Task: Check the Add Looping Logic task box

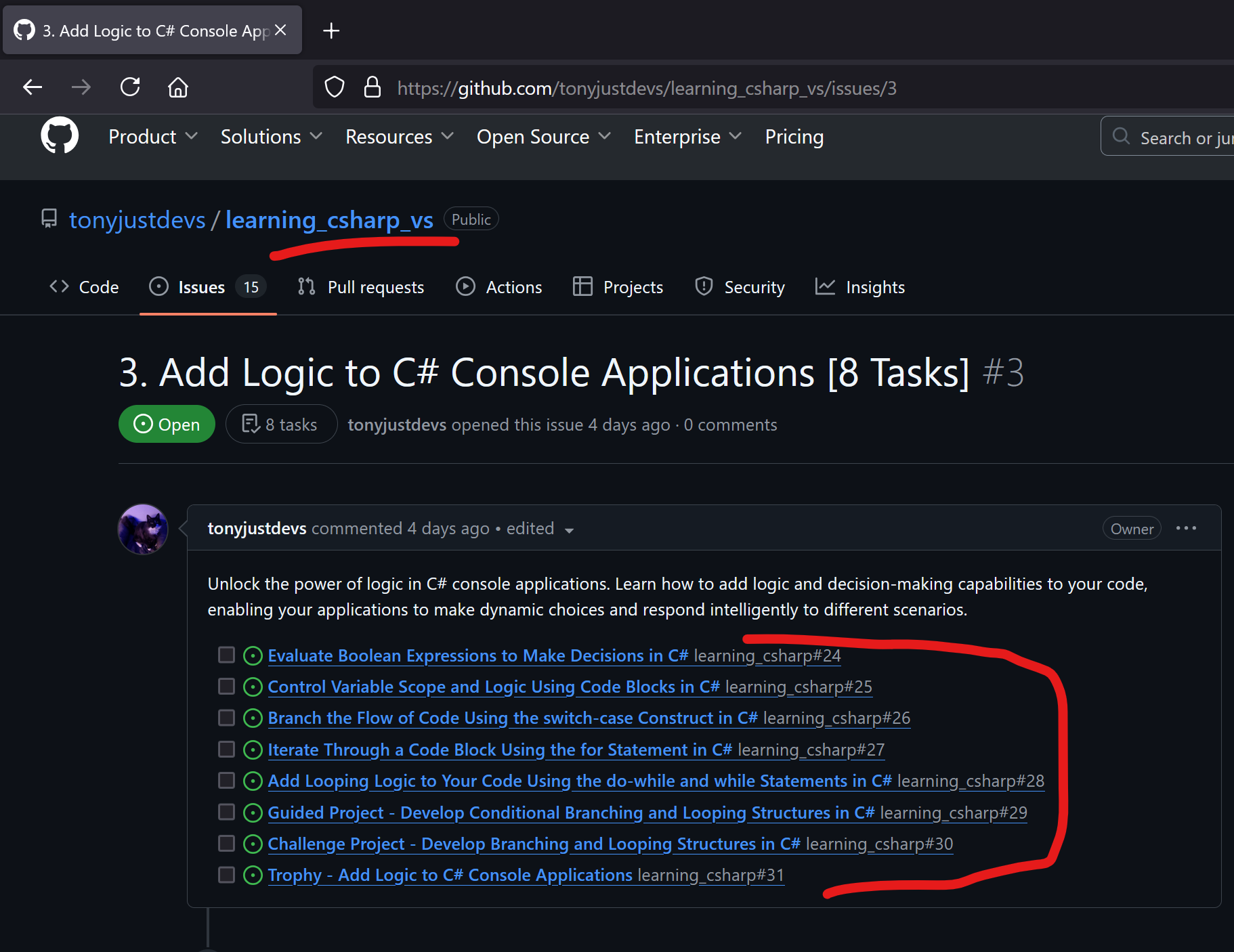Action: pyautogui.click(x=226, y=780)
